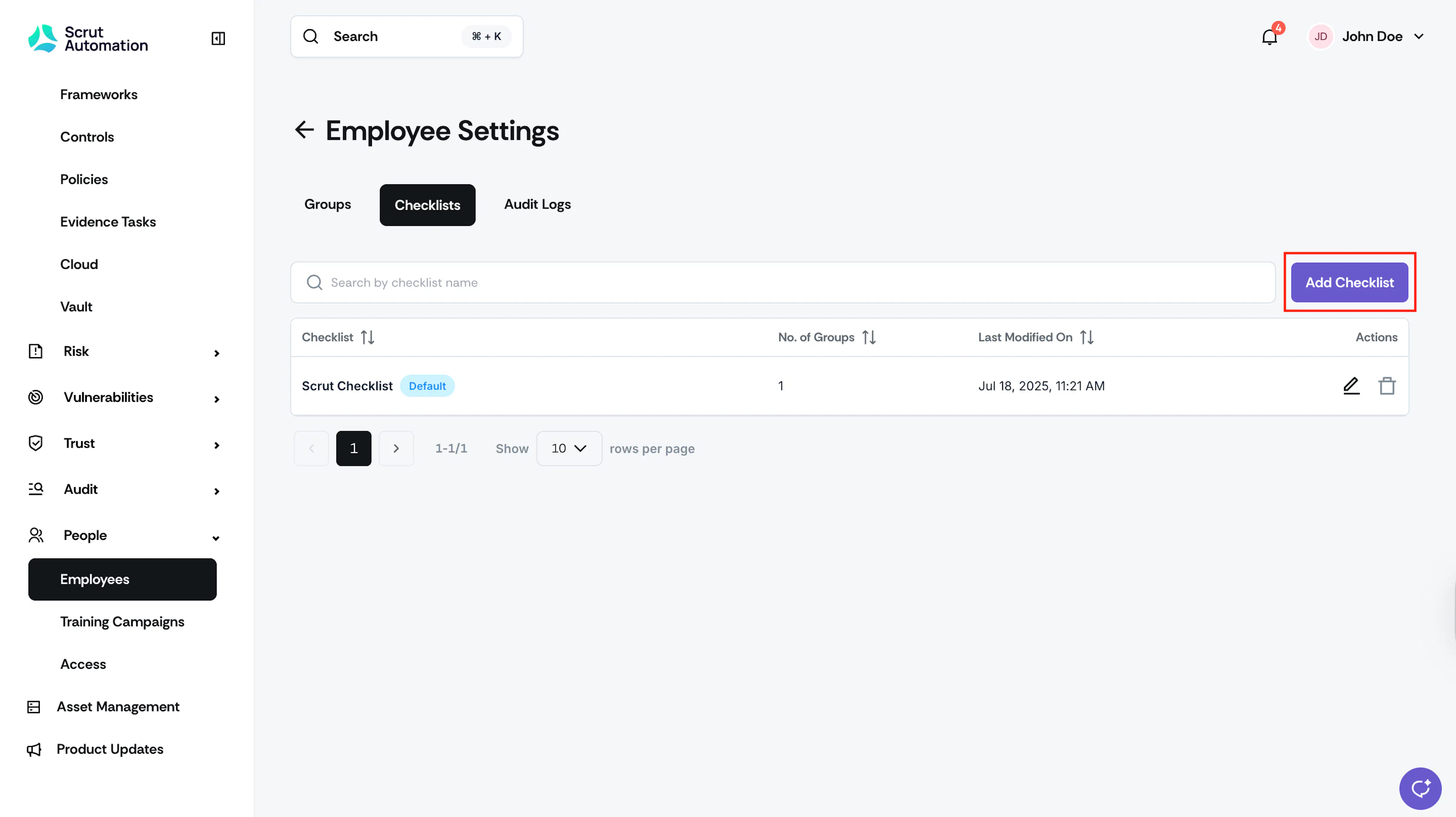Sort by No. of Groups arrows
This screenshot has width=1456, height=817.
click(869, 337)
